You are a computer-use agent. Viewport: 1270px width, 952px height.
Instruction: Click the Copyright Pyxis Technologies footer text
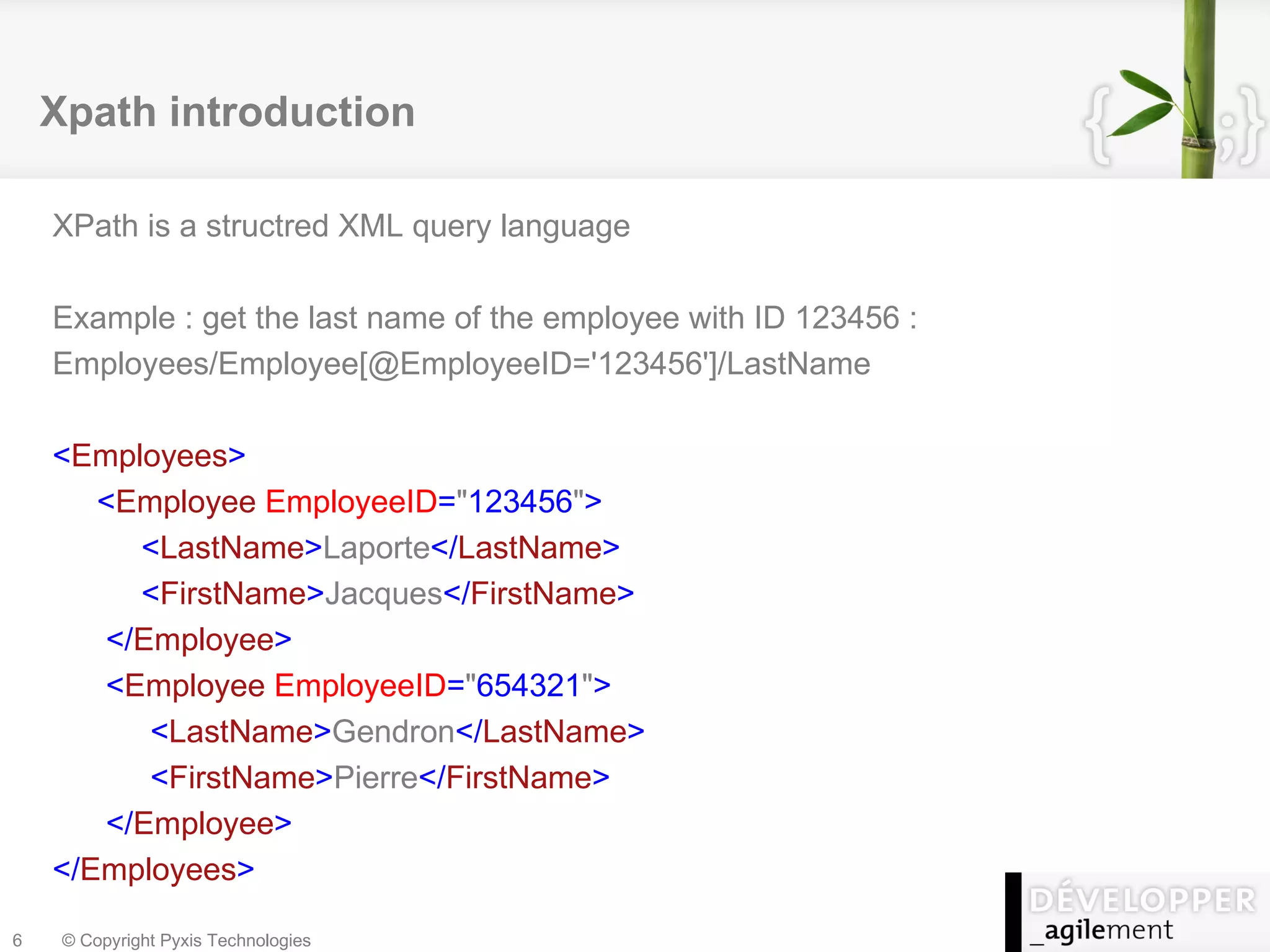point(186,940)
